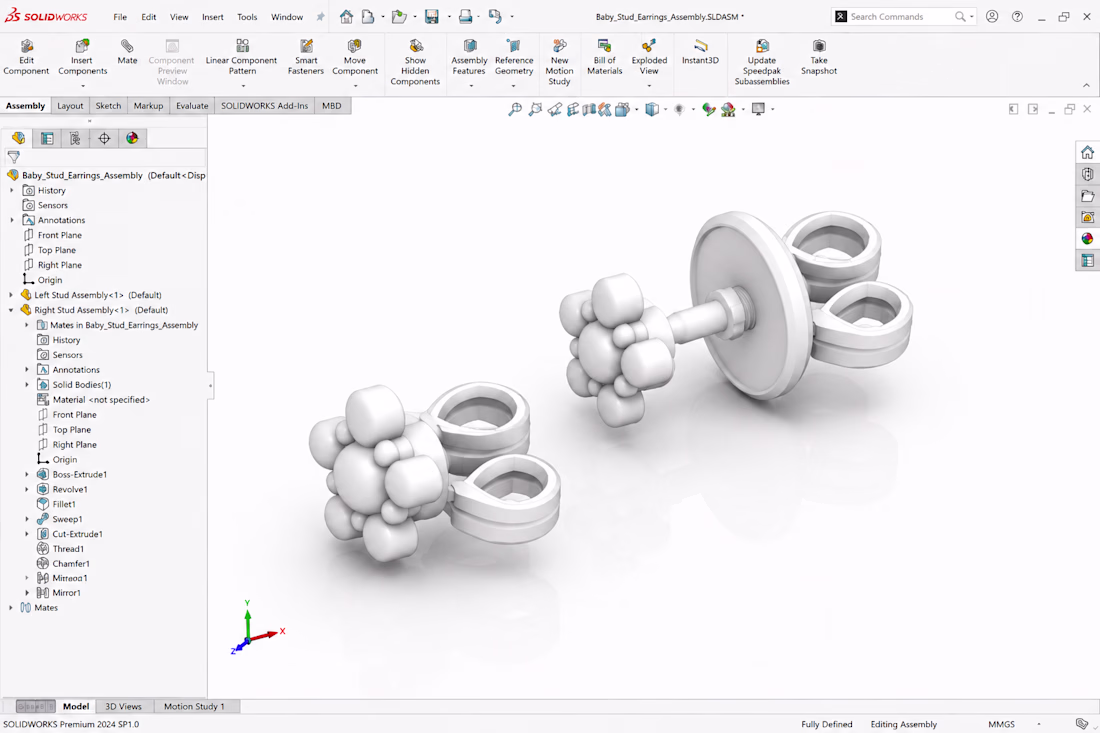Click the Take Snapshot icon
This screenshot has width=1100, height=733.
pyautogui.click(x=819, y=46)
